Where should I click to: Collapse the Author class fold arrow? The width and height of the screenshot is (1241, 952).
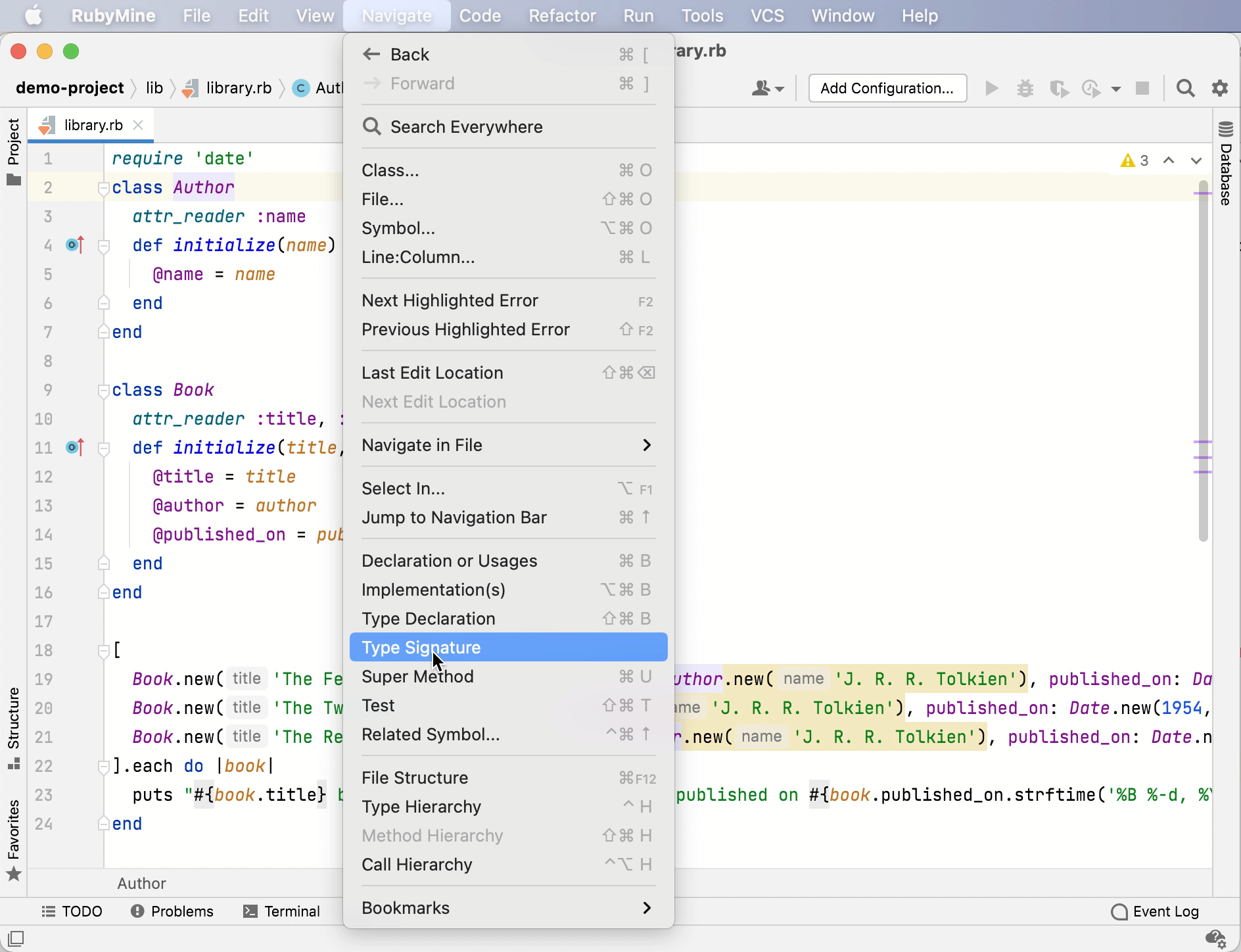pyautogui.click(x=103, y=189)
